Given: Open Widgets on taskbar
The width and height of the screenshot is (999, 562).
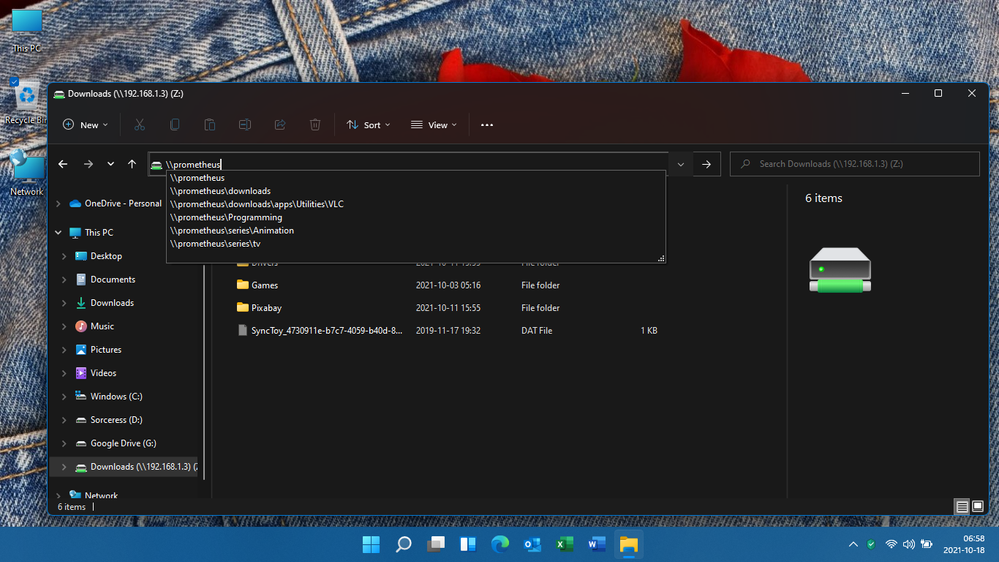Looking at the screenshot, I should tap(468, 544).
